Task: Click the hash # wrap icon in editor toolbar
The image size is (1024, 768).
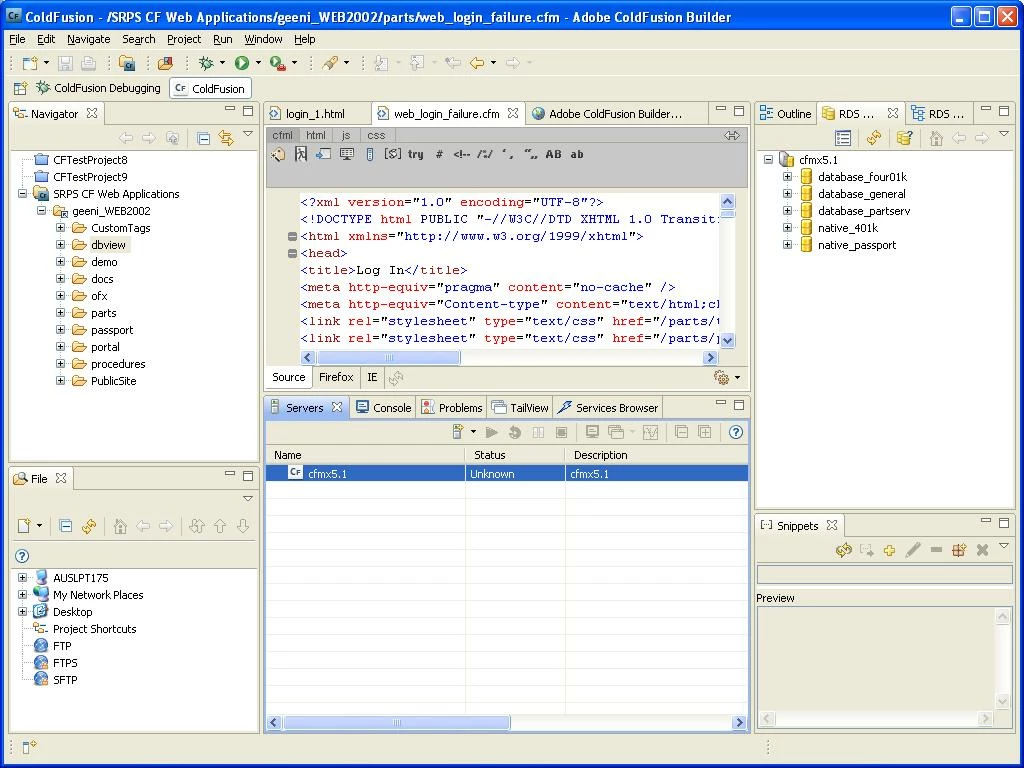Action: coord(440,154)
